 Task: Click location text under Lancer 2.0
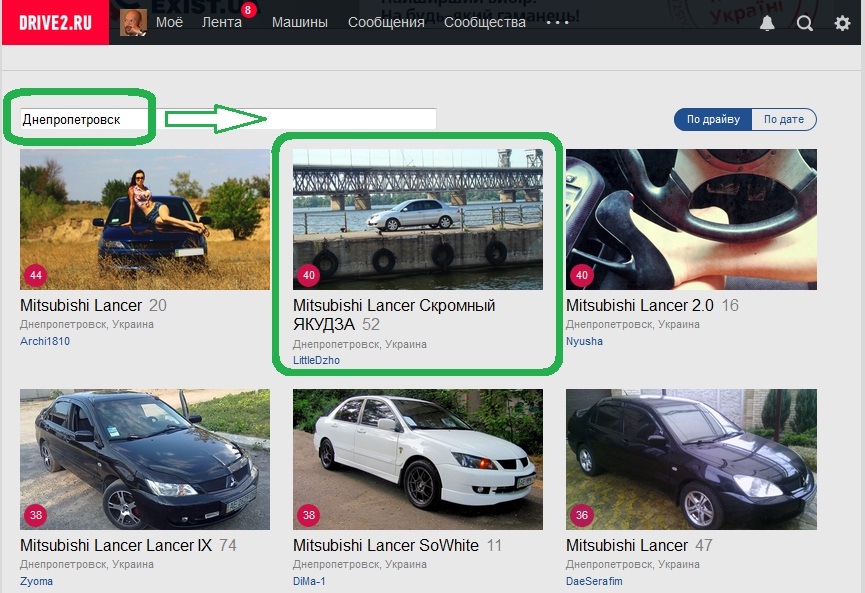coord(633,324)
